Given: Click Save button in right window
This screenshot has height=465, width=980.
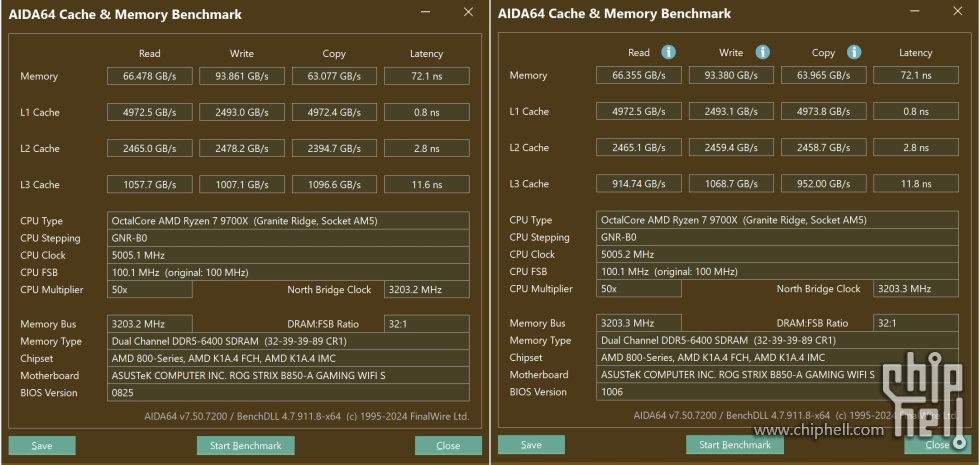Looking at the screenshot, I should click(x=531, y=445).
